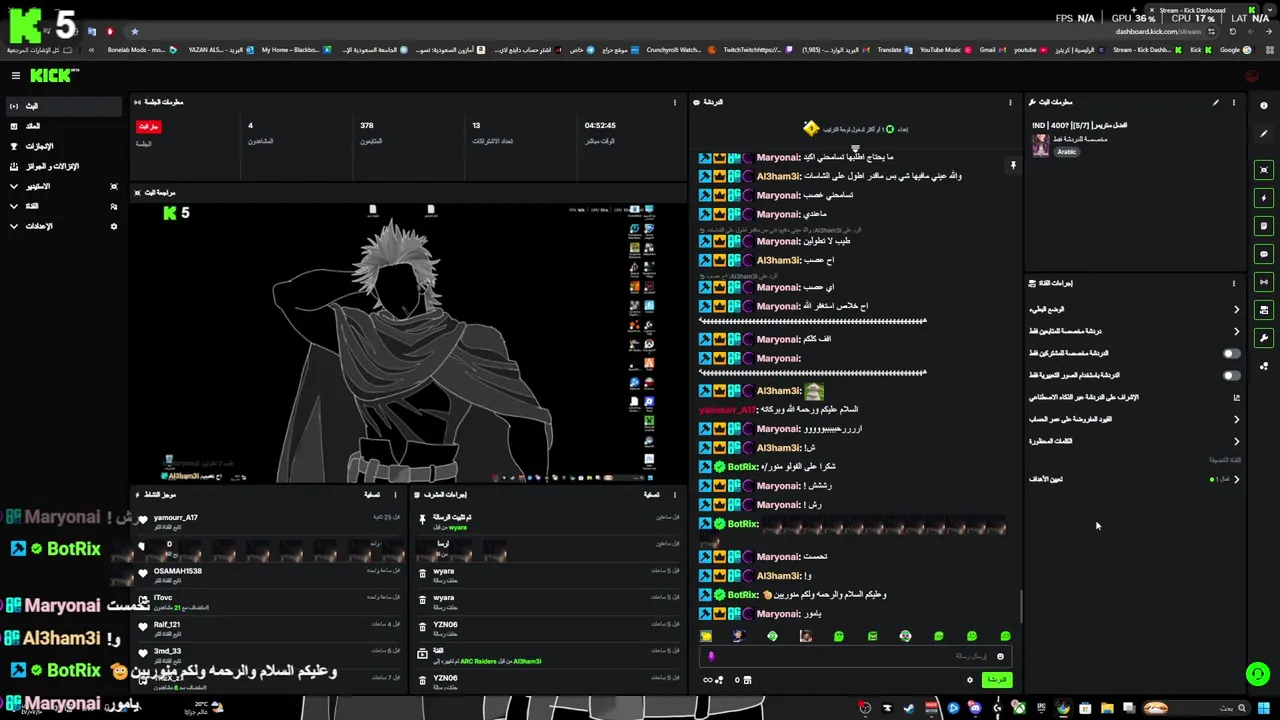Expand account age restrictions option
This screenshot has height=720, width=1280.
[x=1236, y=419]
